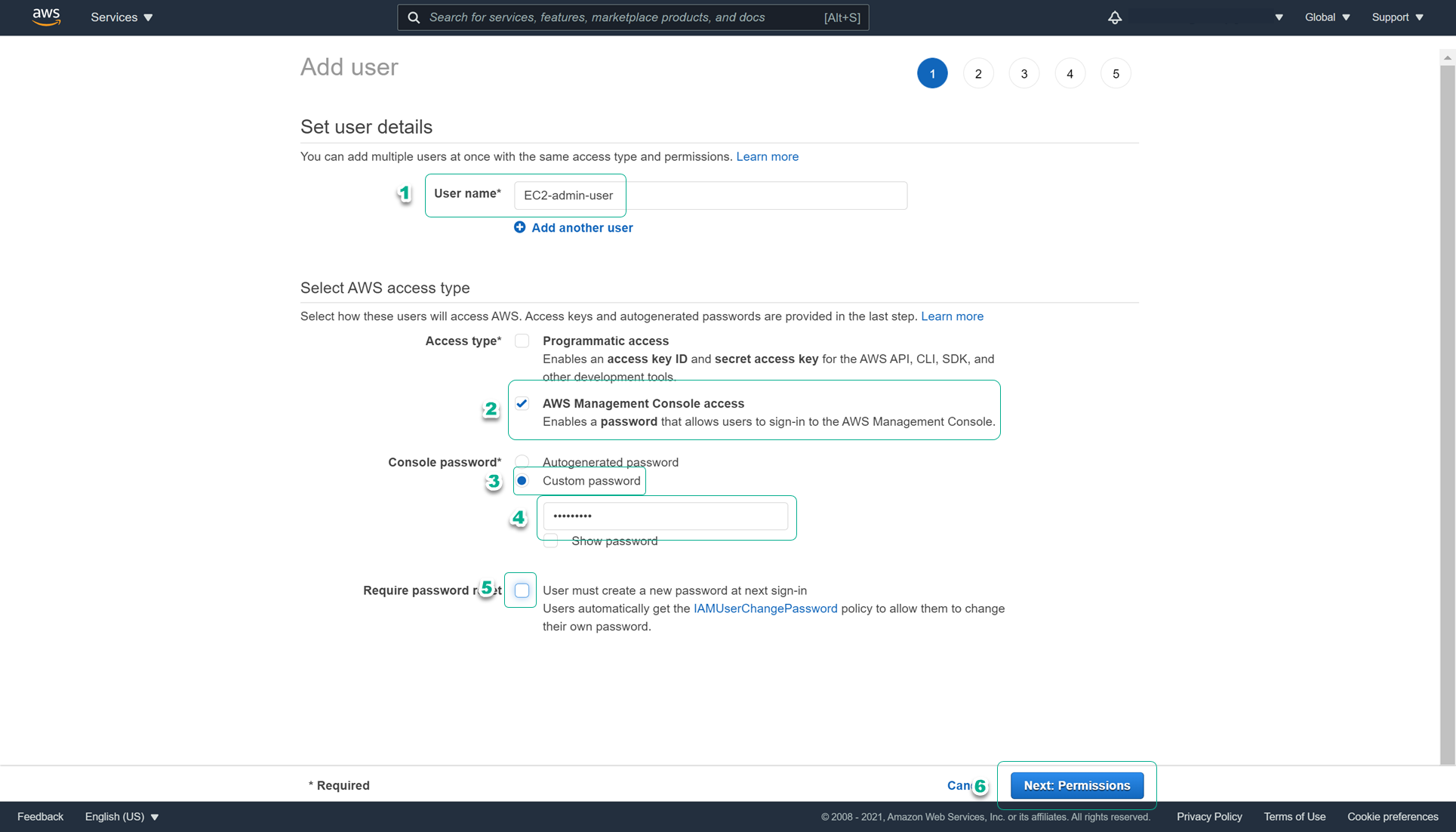Click the User name input field
The width and height of the screenshot is (1456, 832).
[710, 196]
